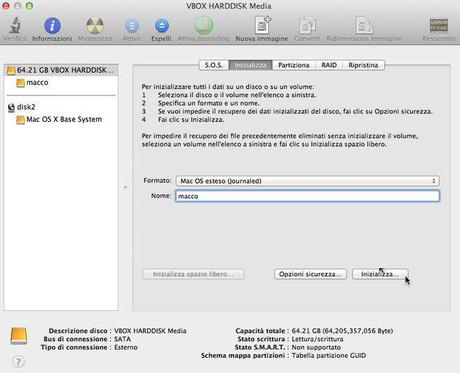Switch to the Partiziona tab
The height and width of the screenshot is (373, 460).
[294, 65]
